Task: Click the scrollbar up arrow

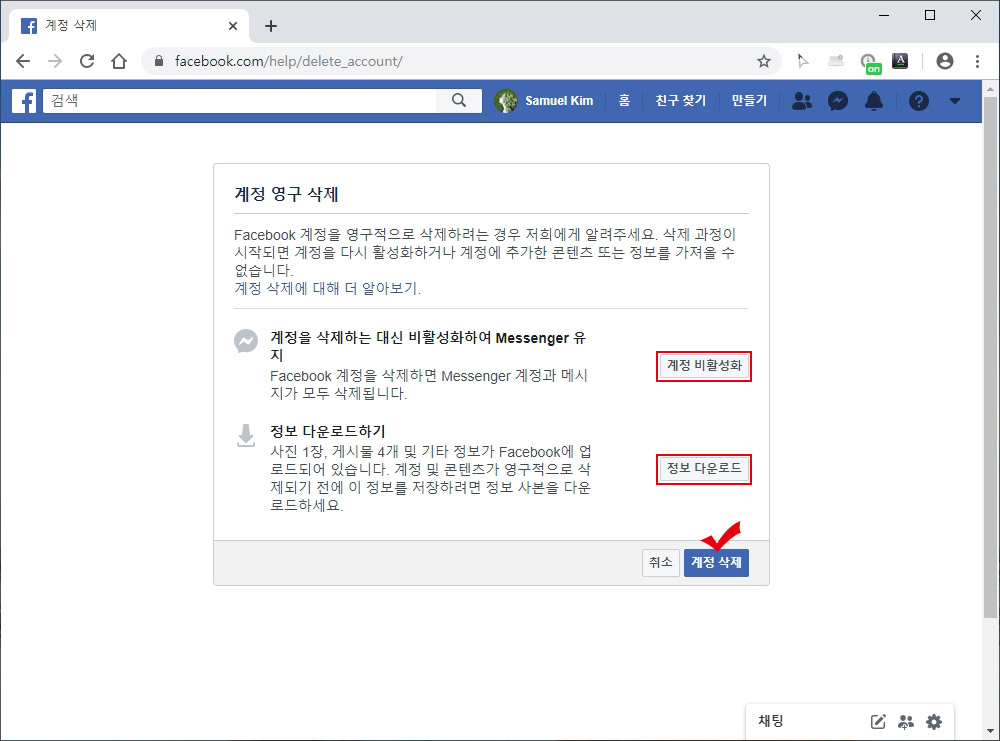Action: tap(989, 87)
